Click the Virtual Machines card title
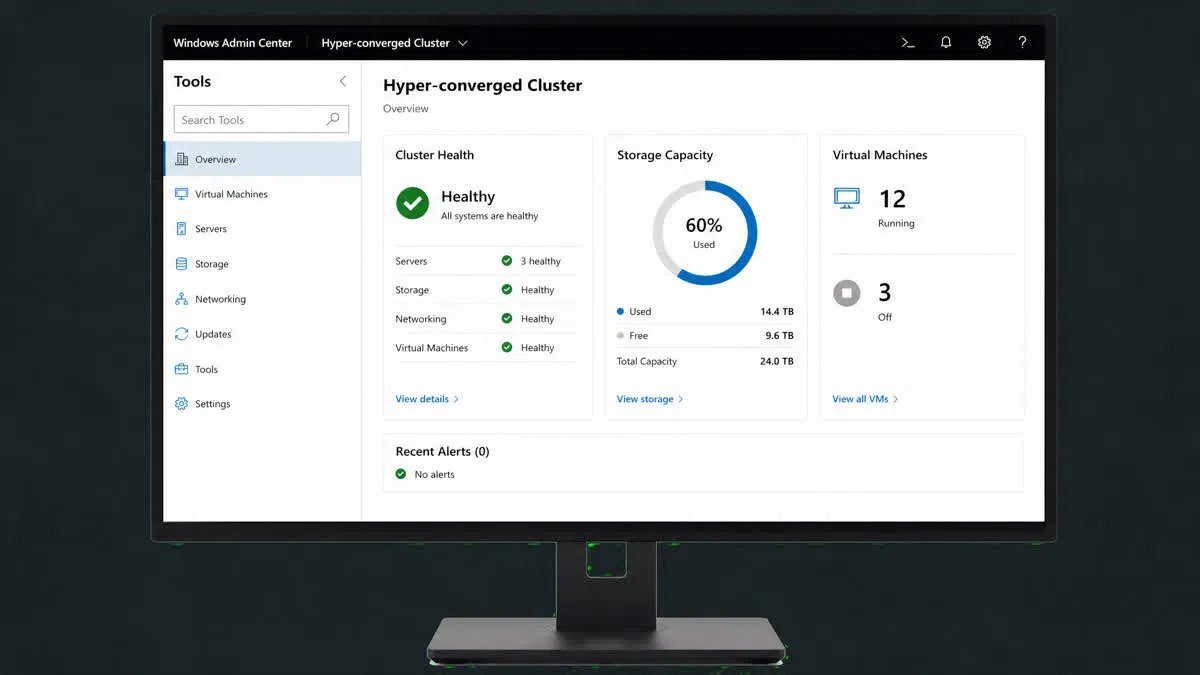The width and height of the screenshot is (1200, 675). 880,155
